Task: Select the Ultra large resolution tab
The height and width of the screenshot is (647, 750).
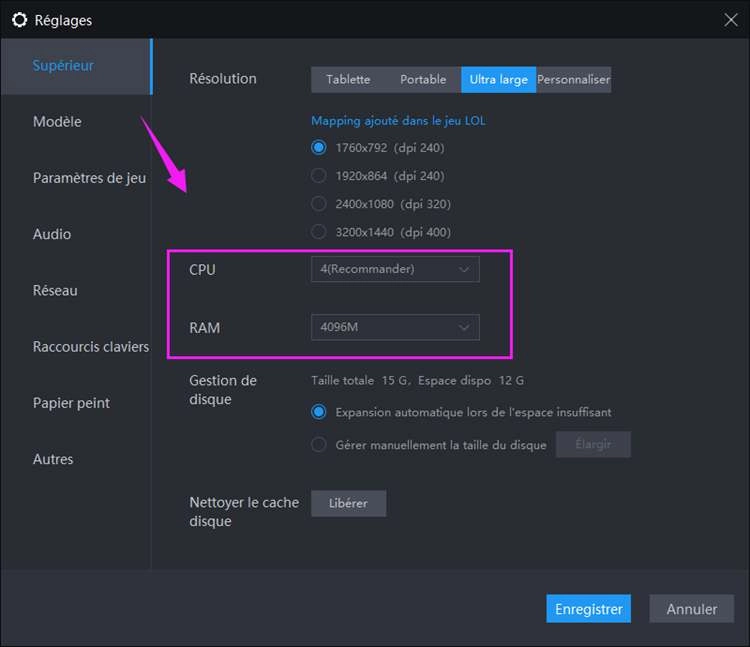Action: pyautogui.click(x=498, y=80)
